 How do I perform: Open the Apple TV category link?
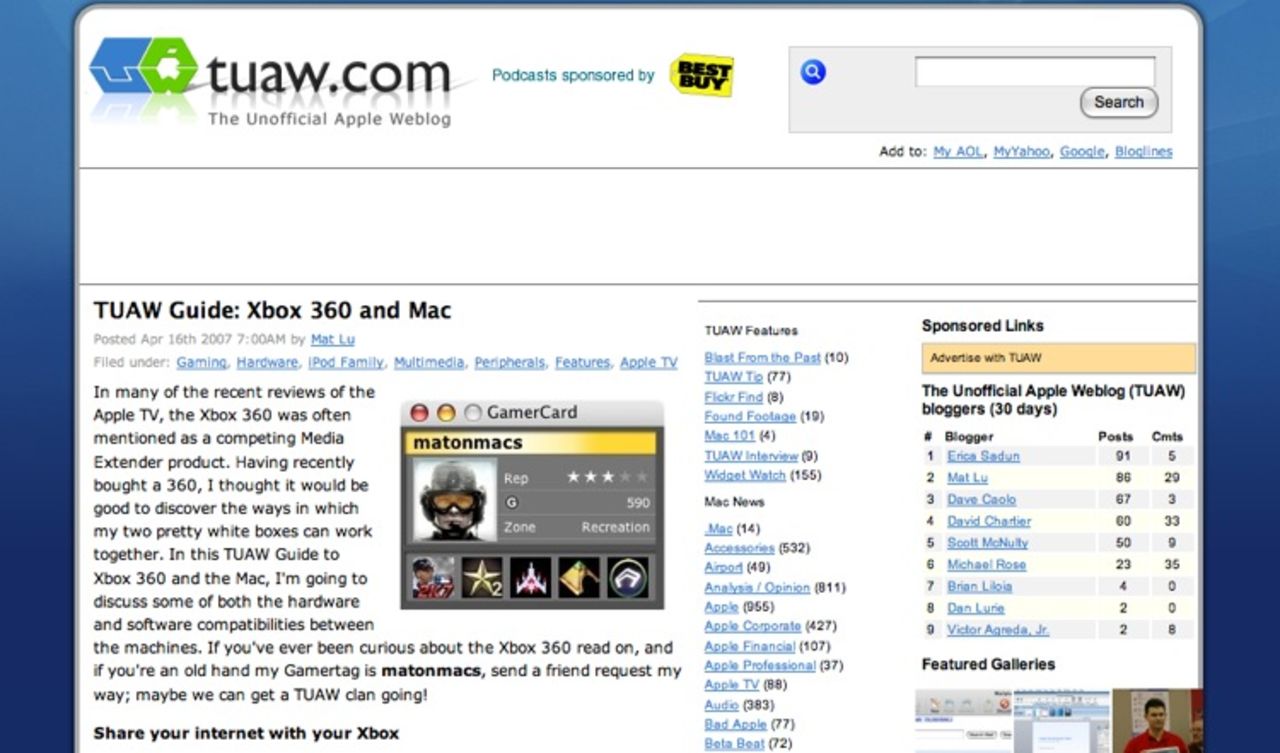(648, 363)
